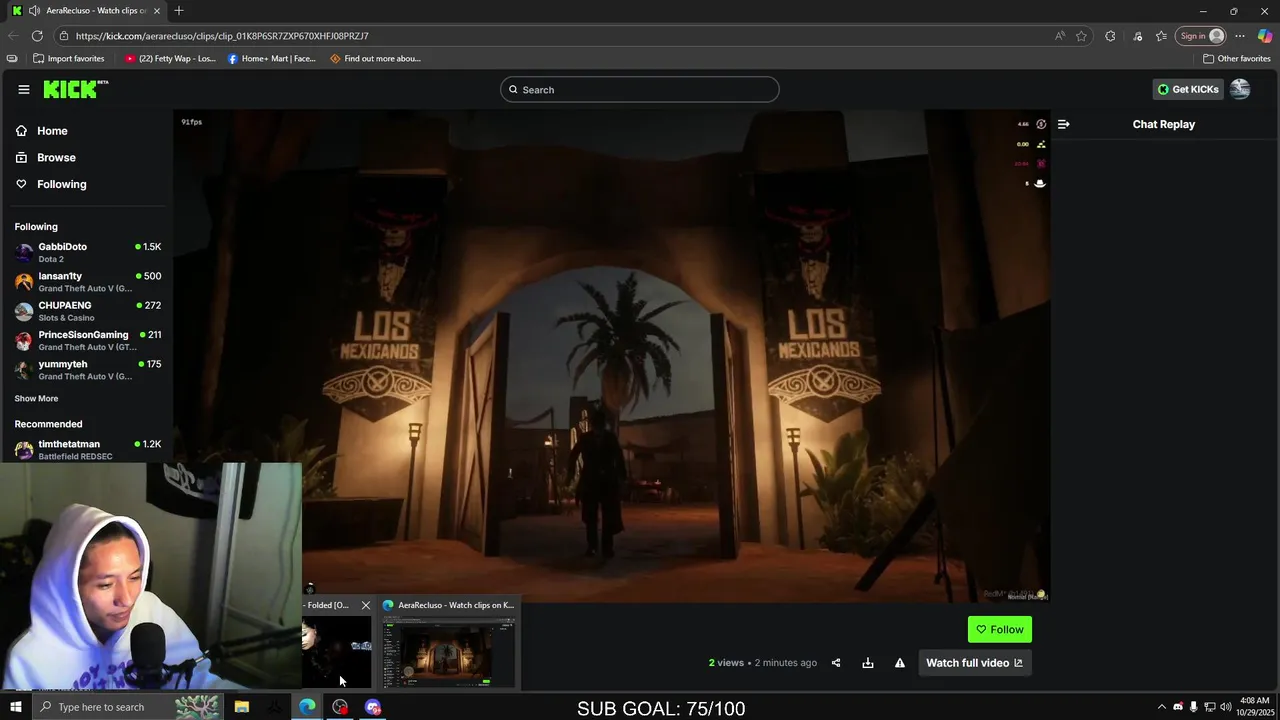
Task: Click the Kick search box
Action: click(639, 89)
